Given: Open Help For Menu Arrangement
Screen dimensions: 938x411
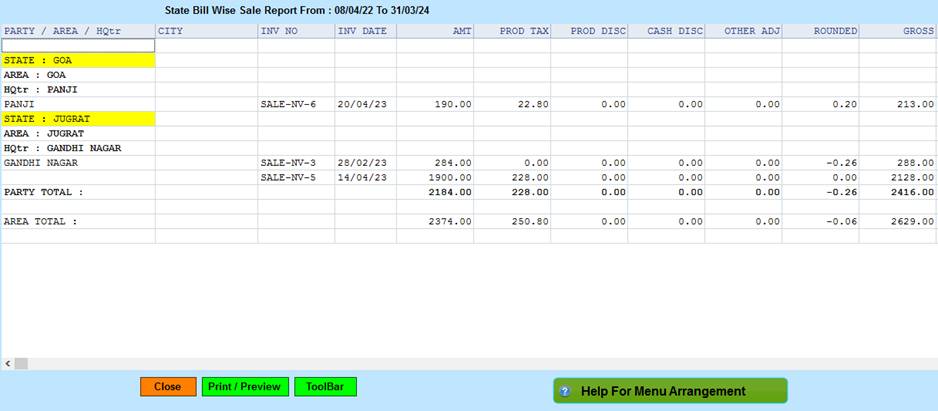Looking at the screenshot, I should tap(670, 391).
